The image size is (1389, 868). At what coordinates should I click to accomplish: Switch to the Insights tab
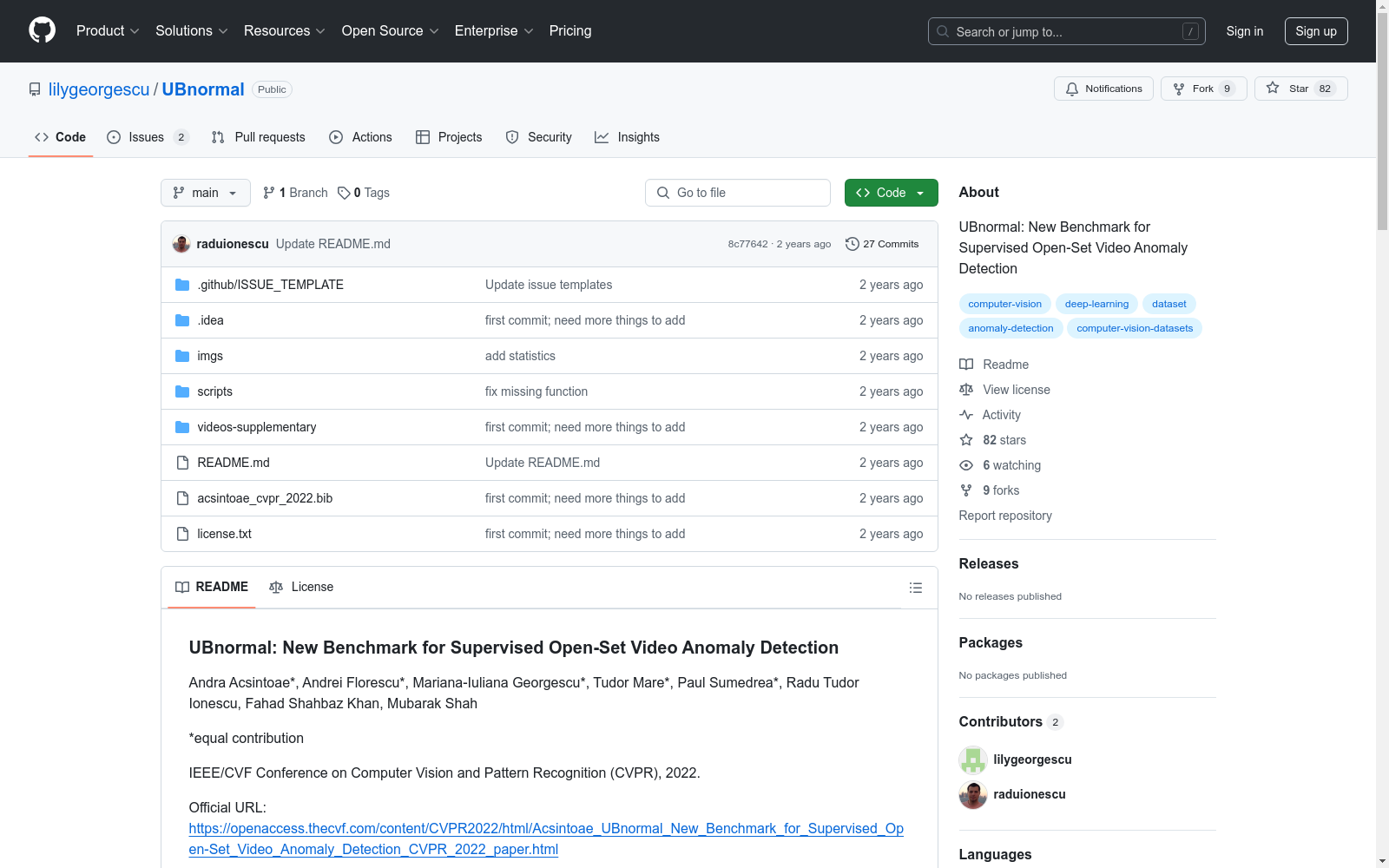[x=628, y=137]
